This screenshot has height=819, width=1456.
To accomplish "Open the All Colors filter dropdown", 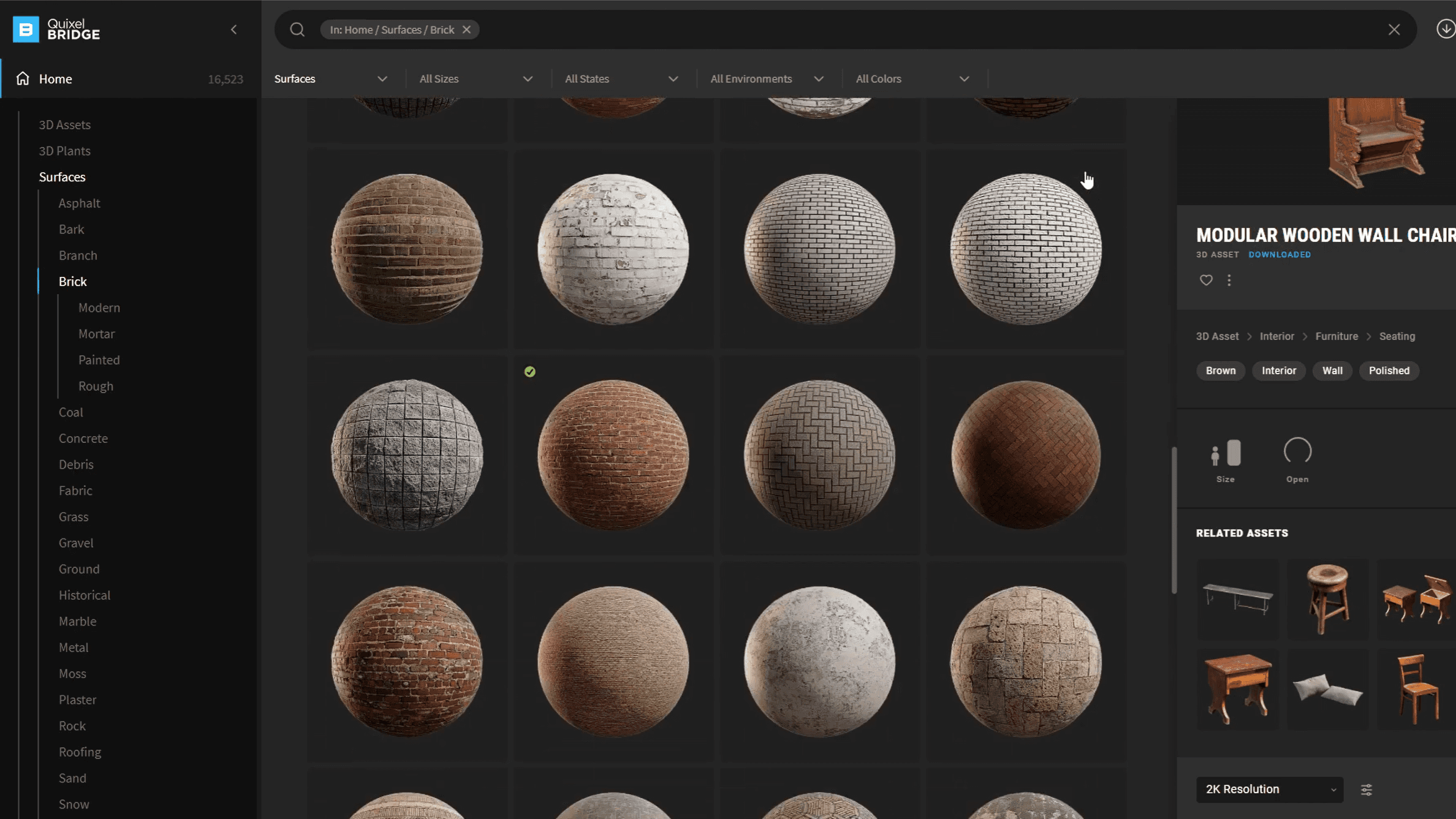I will (912, 78).
